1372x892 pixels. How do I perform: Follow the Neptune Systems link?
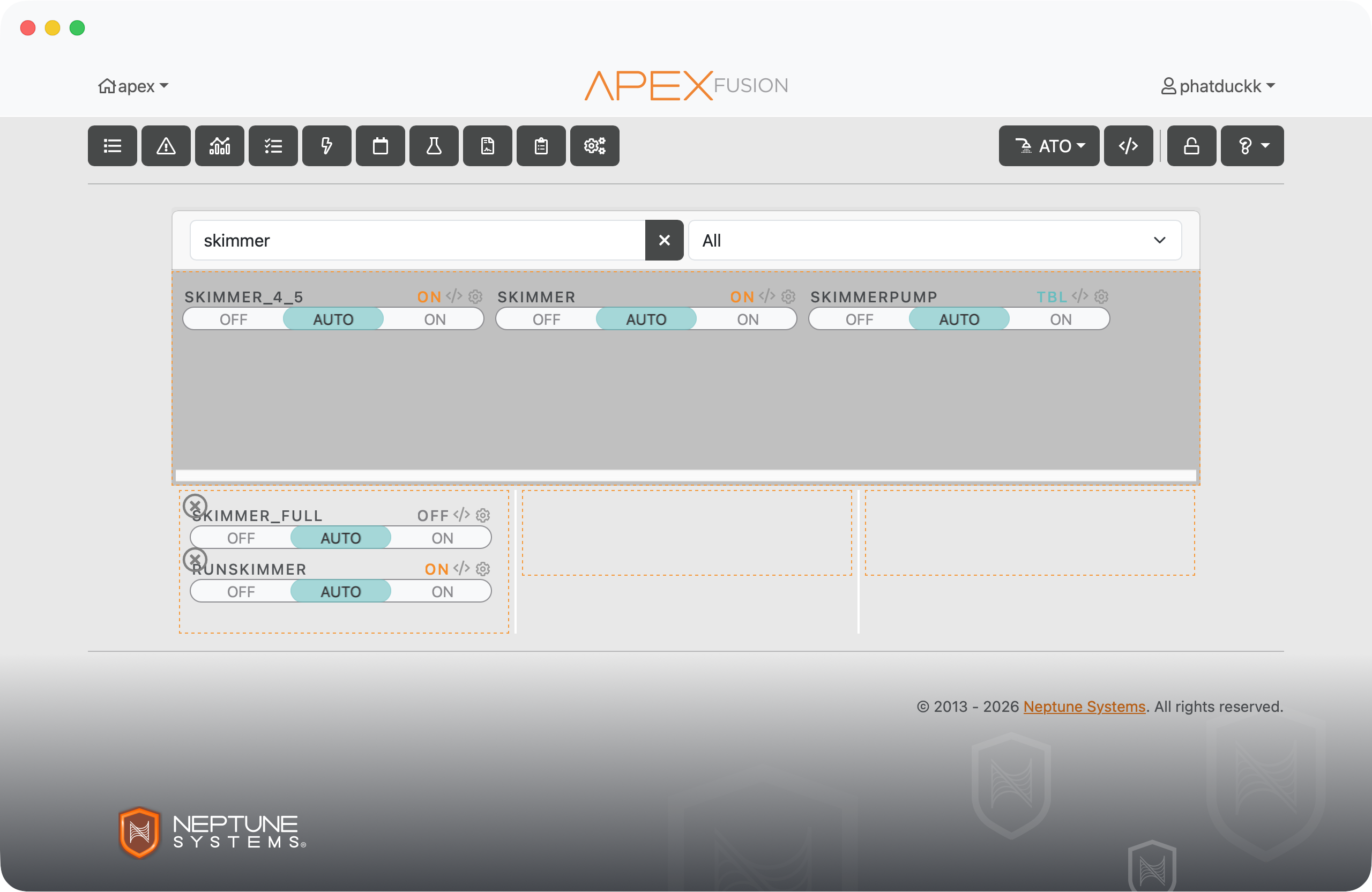1084,707
